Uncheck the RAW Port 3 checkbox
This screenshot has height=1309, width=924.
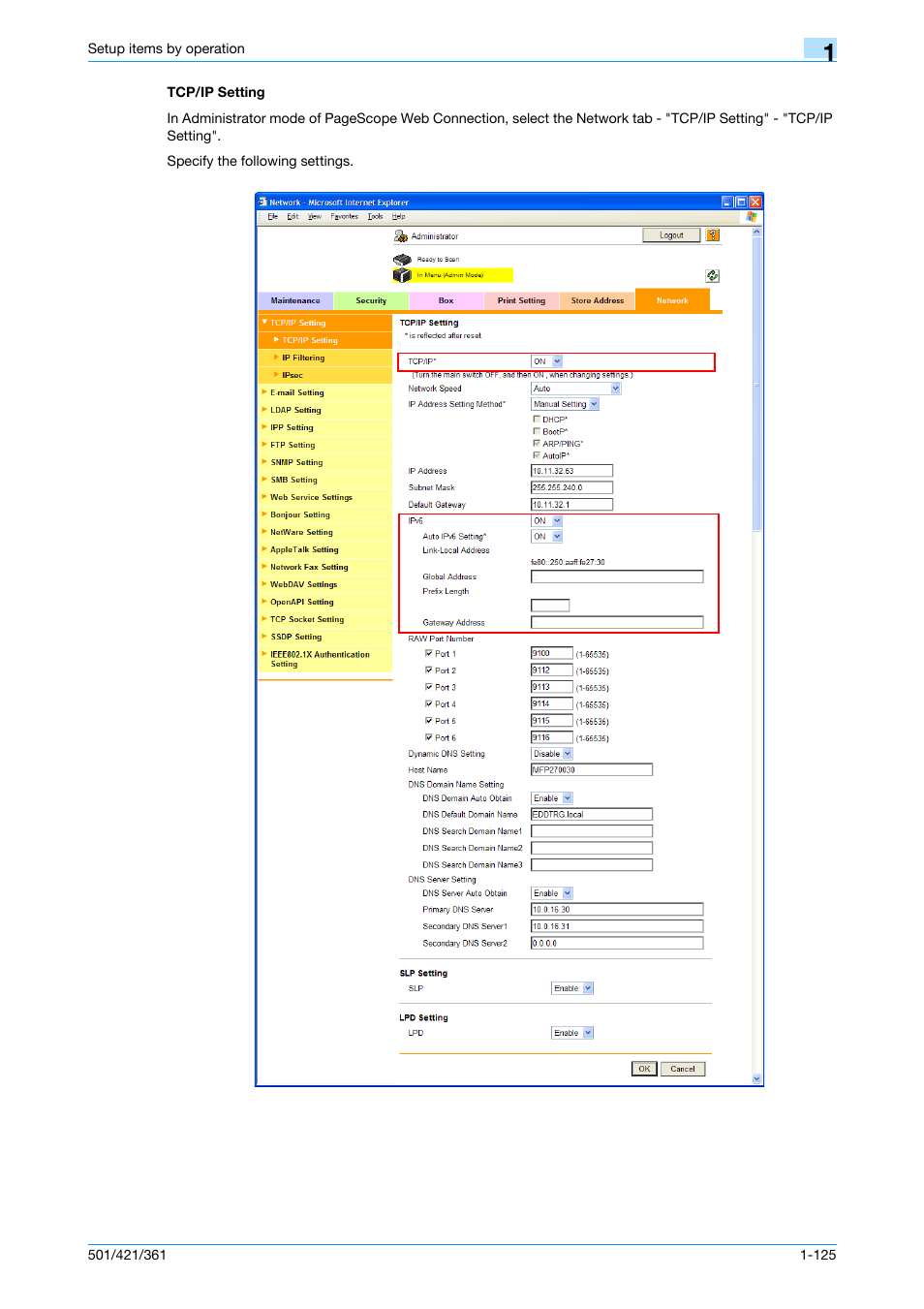click(x=429, y=687)
